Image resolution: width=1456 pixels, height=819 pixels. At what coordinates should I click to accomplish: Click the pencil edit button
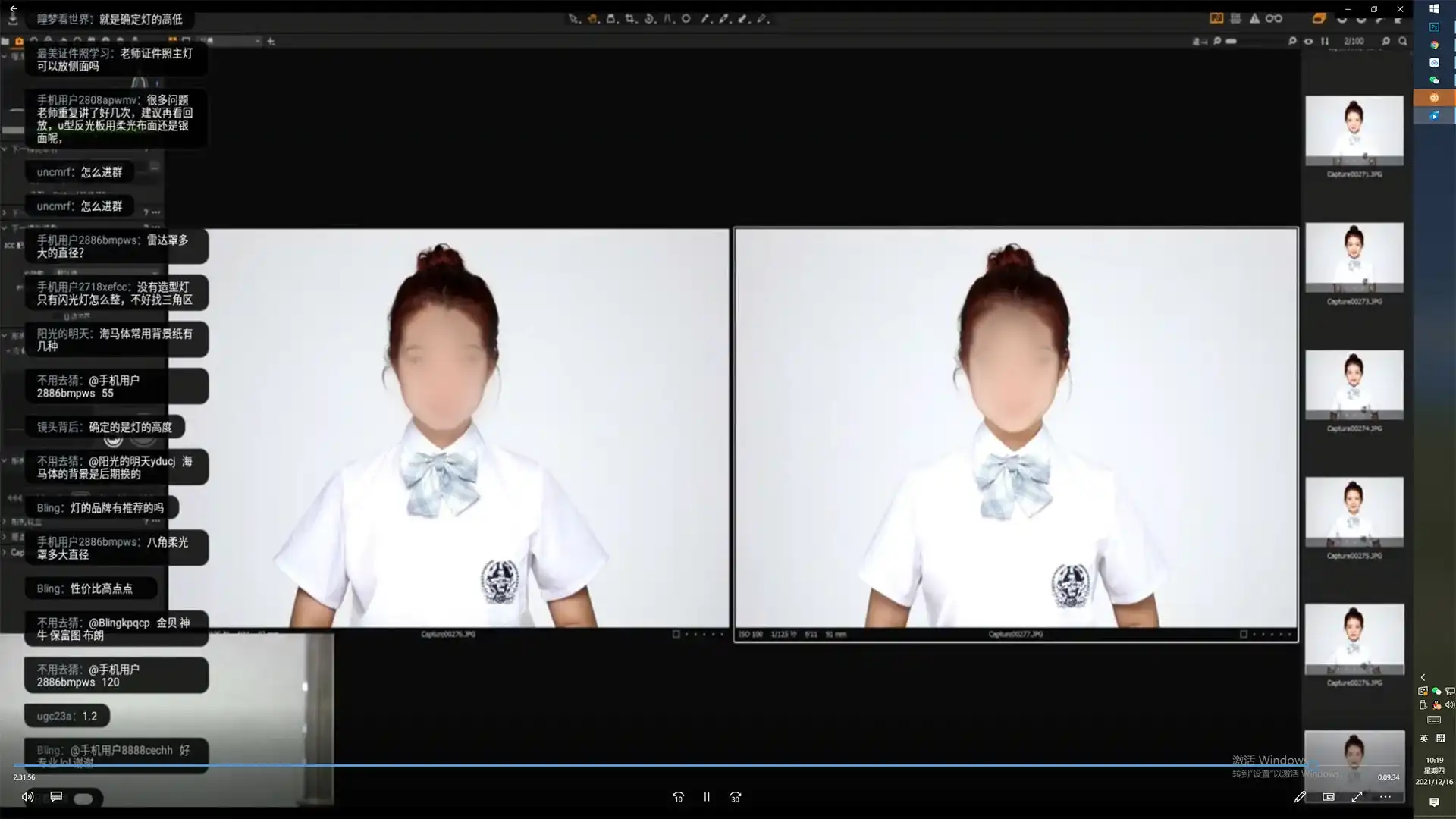coord(1300,797)
